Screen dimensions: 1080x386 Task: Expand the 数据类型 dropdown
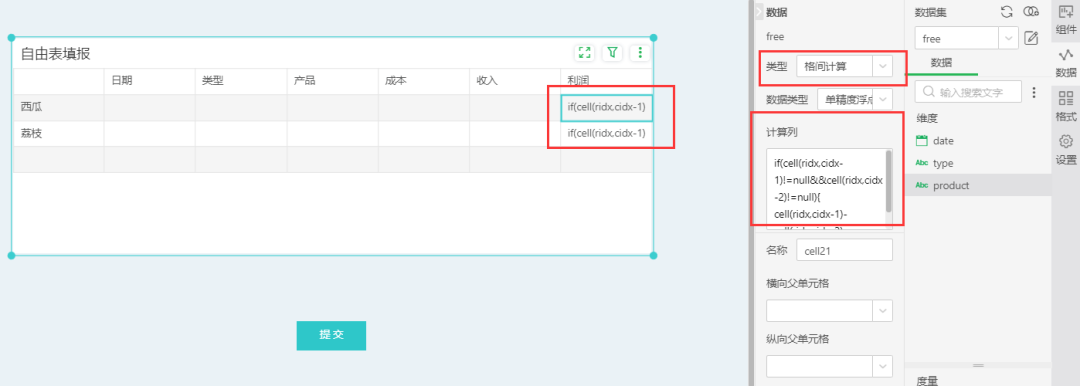tap(855, 99)
